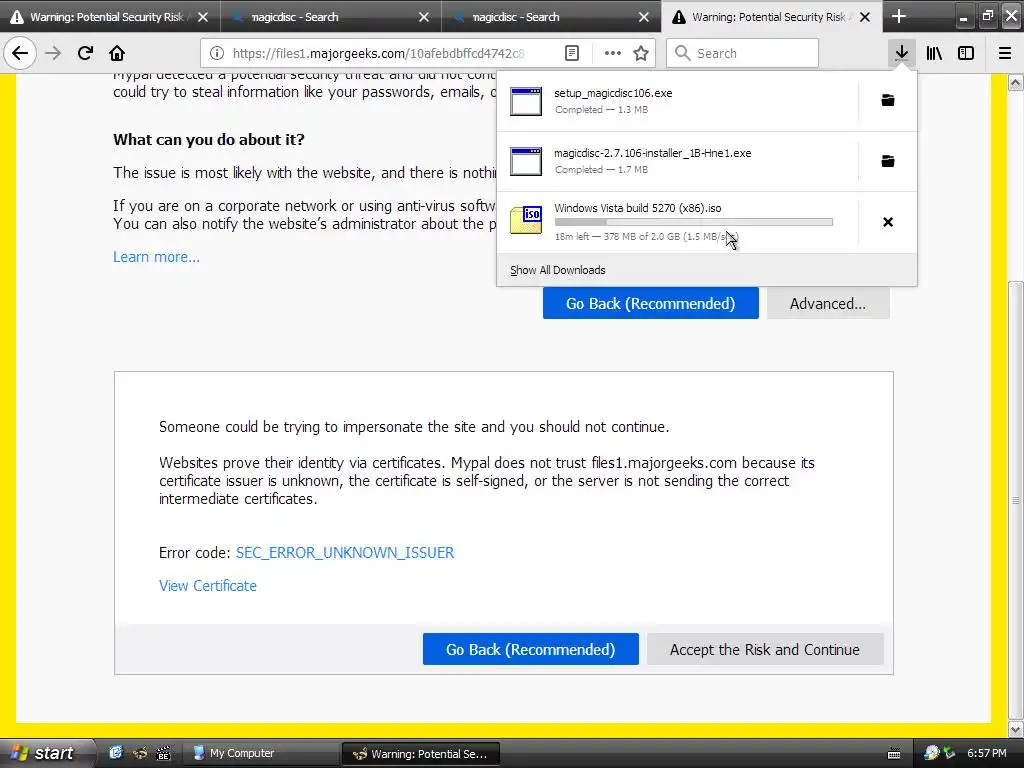Reload the current page
This screenshot has width=1024, height=768.
pos(85,53)
